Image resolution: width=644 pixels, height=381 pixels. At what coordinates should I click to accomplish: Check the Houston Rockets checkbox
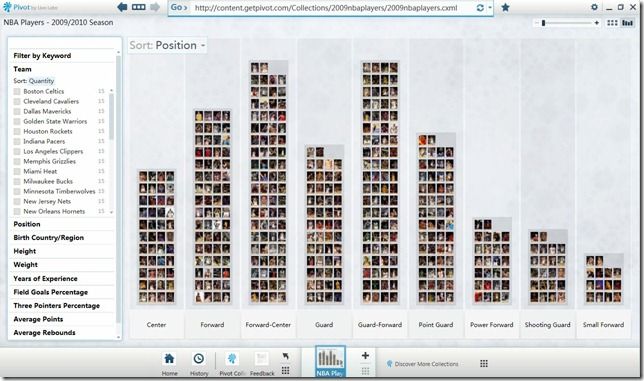(17, 131)
